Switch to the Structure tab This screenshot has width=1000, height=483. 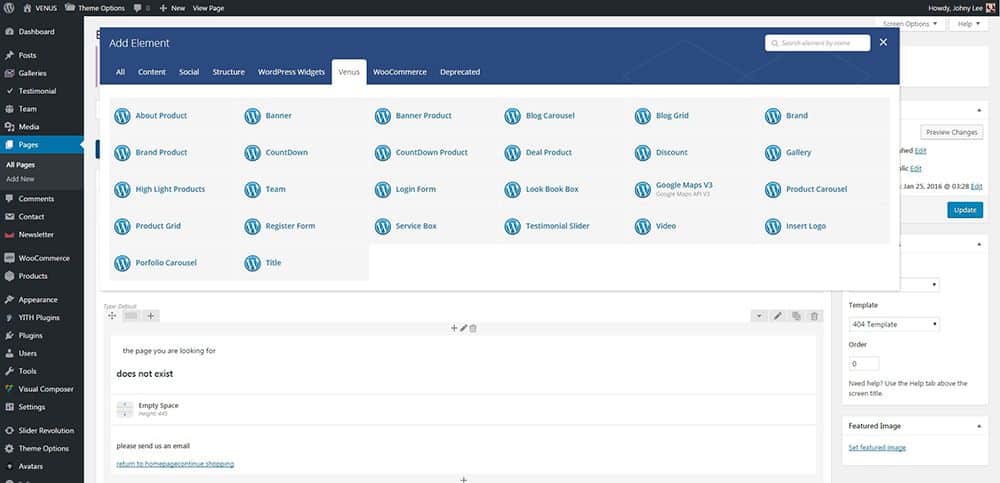pyautogui.click(x=228, y=72)
